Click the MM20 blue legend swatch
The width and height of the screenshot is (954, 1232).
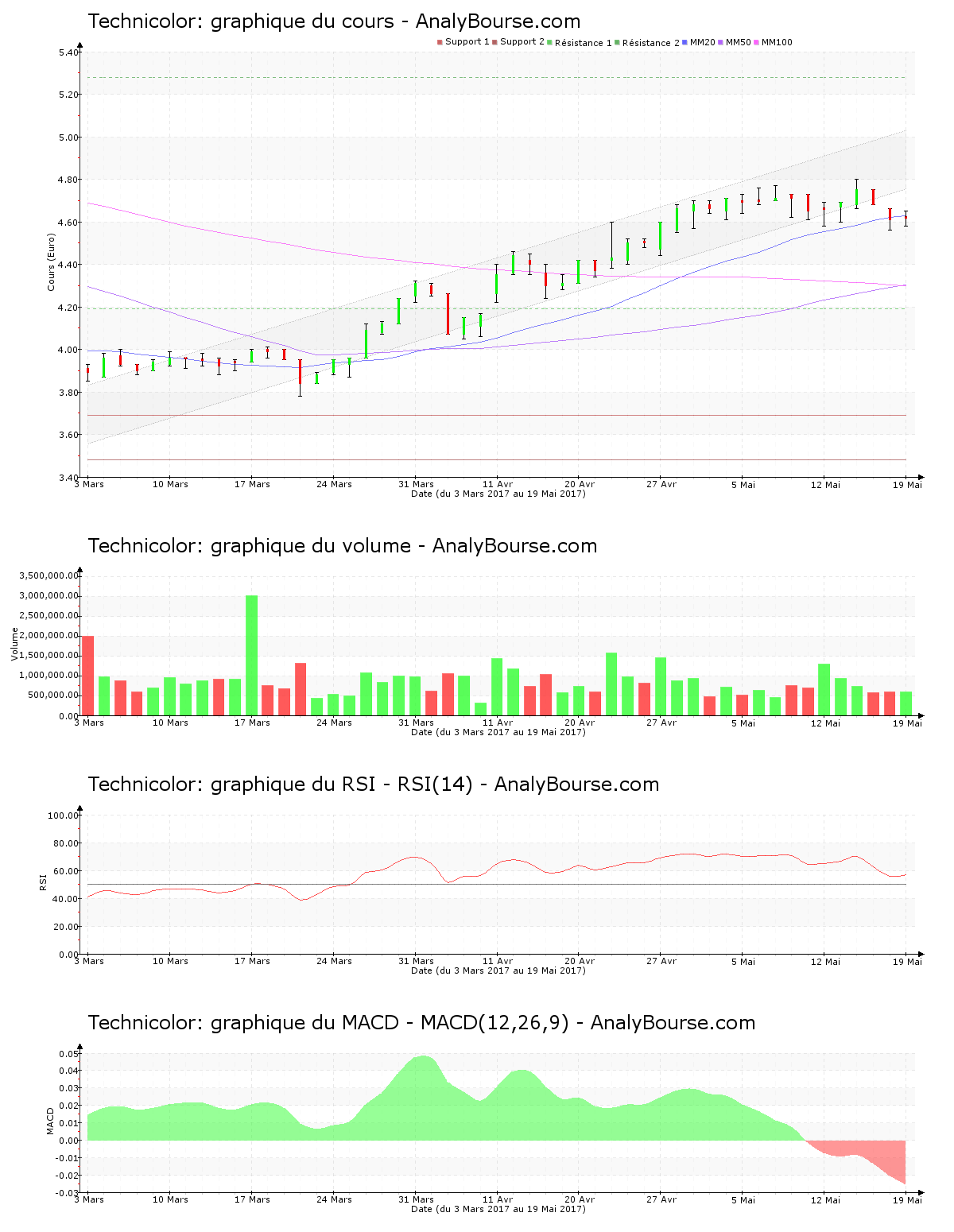point(685,42)
